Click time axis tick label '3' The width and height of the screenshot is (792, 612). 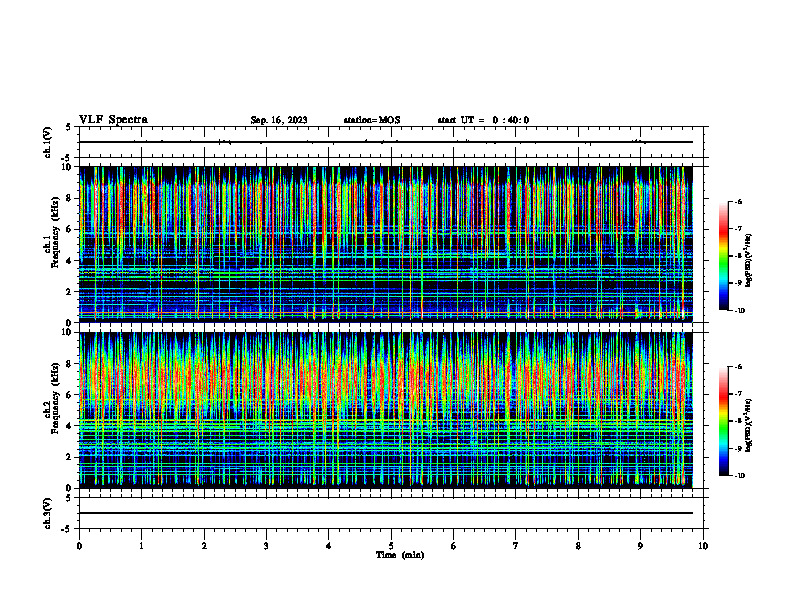(266, 546)
